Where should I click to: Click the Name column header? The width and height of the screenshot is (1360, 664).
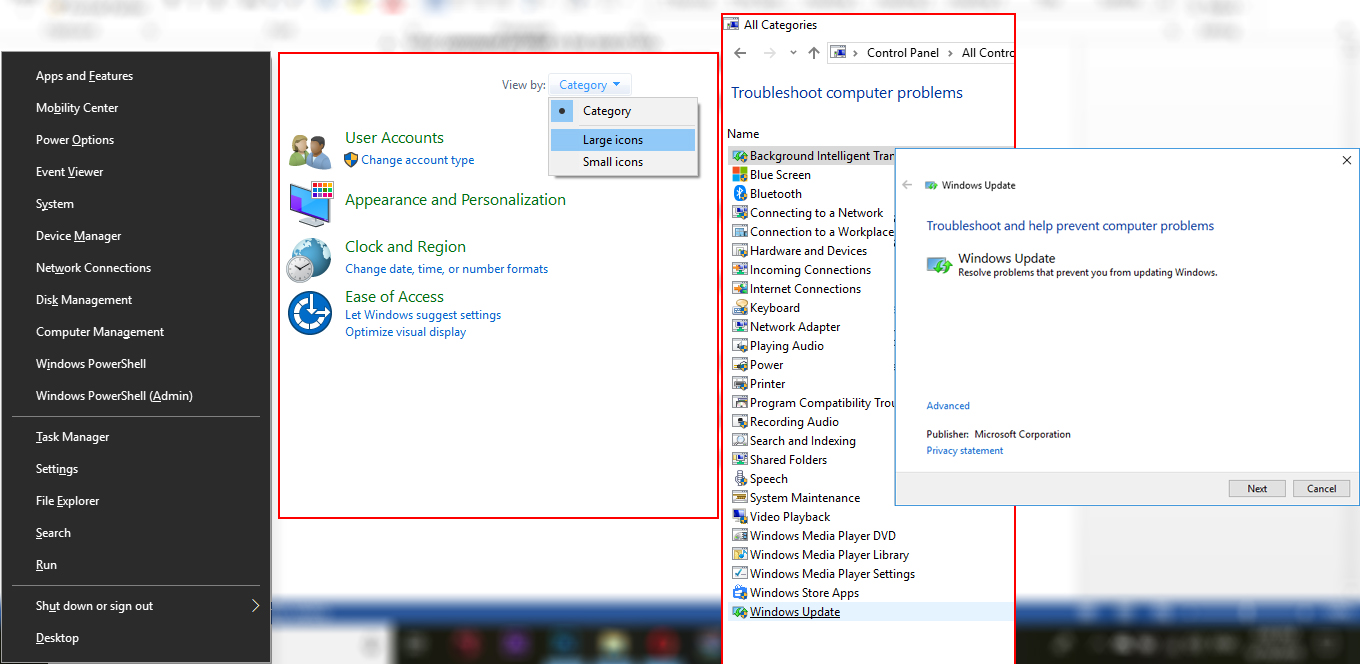[743, 134]
